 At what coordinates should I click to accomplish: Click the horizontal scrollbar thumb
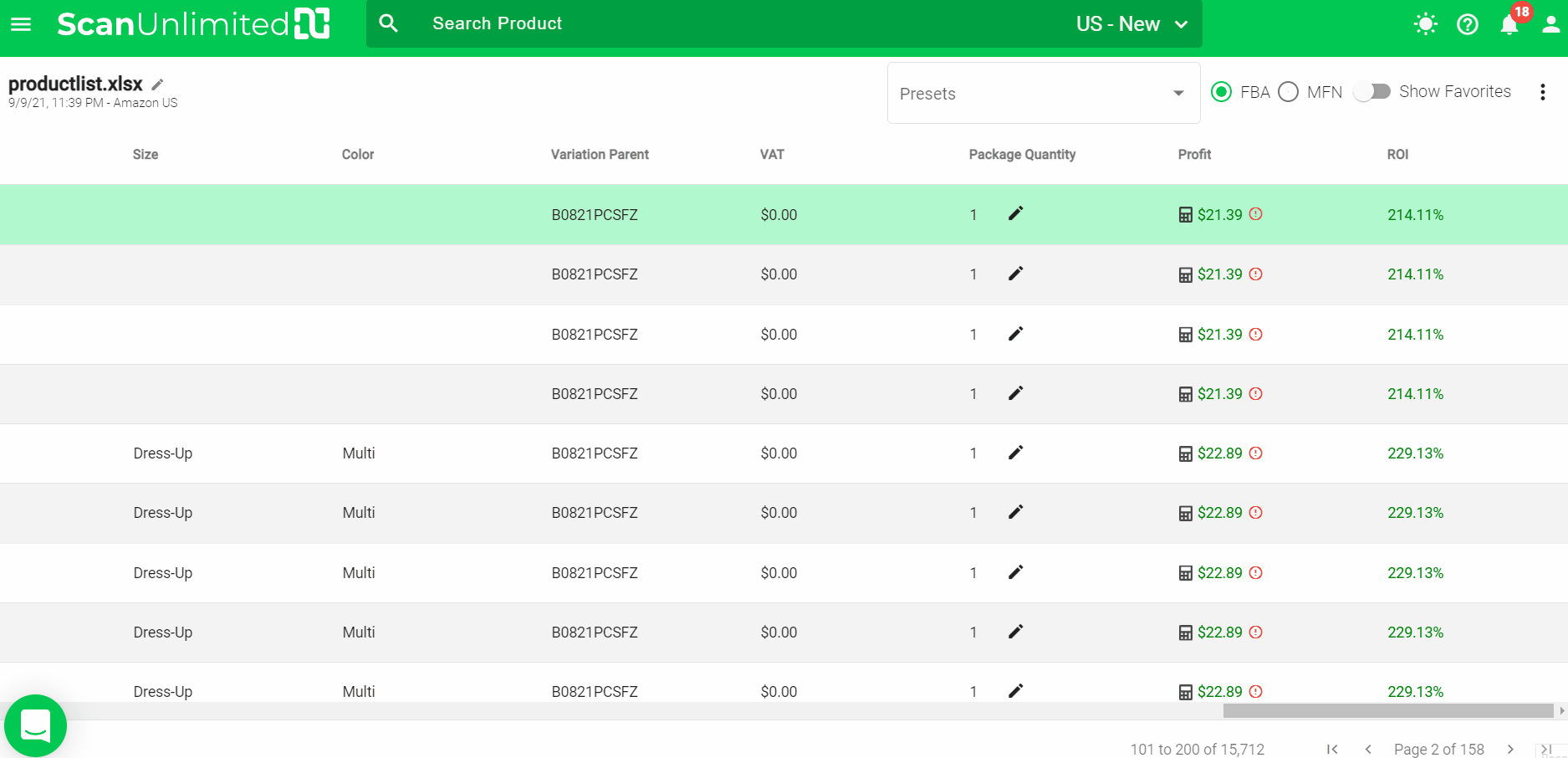1387,711
